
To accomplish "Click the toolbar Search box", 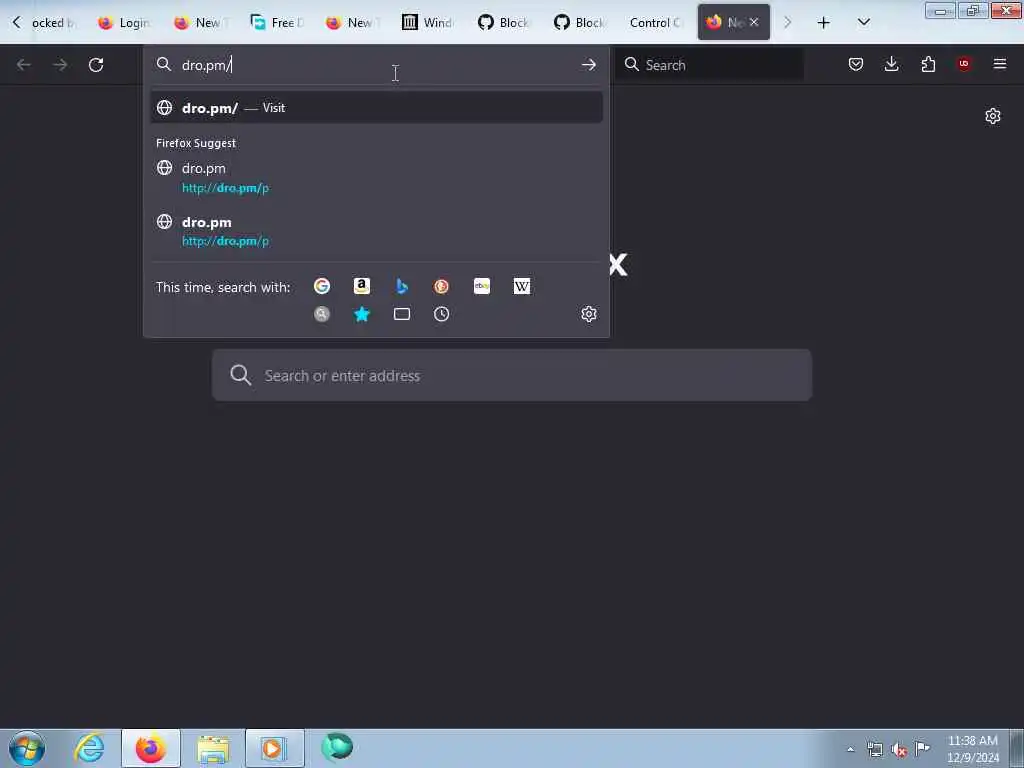I will pos(709,65).
